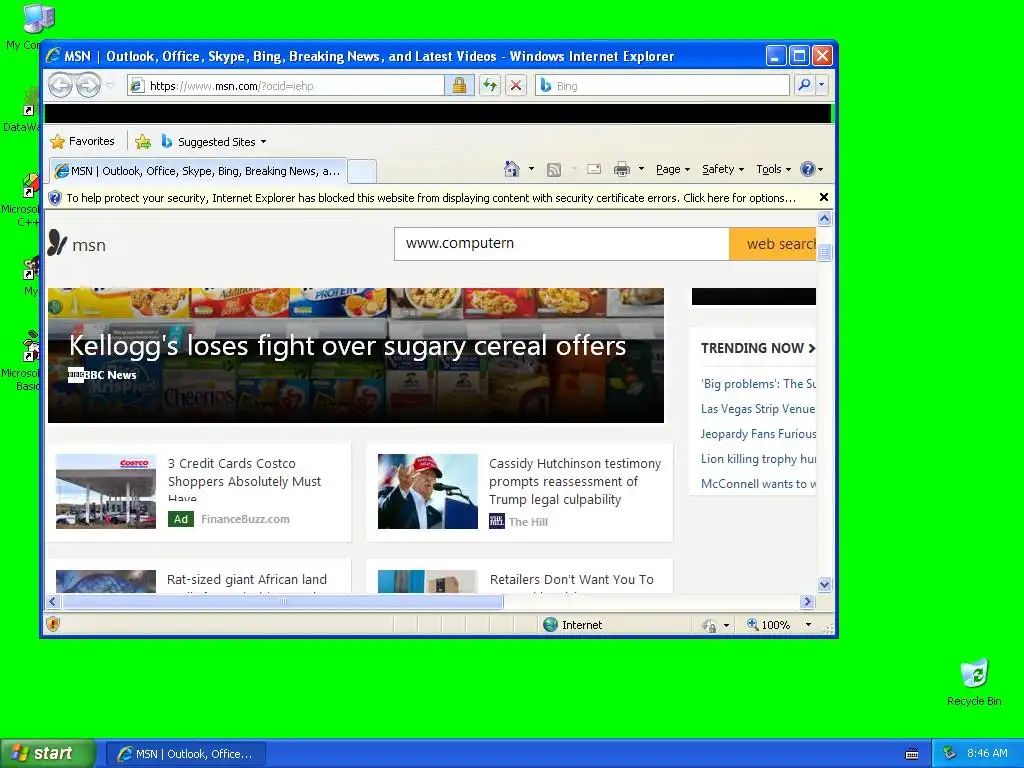Screen dimensions: 1024x768
Task: Click vertical scrollbar up arrow
Action: tap(824, 218)
